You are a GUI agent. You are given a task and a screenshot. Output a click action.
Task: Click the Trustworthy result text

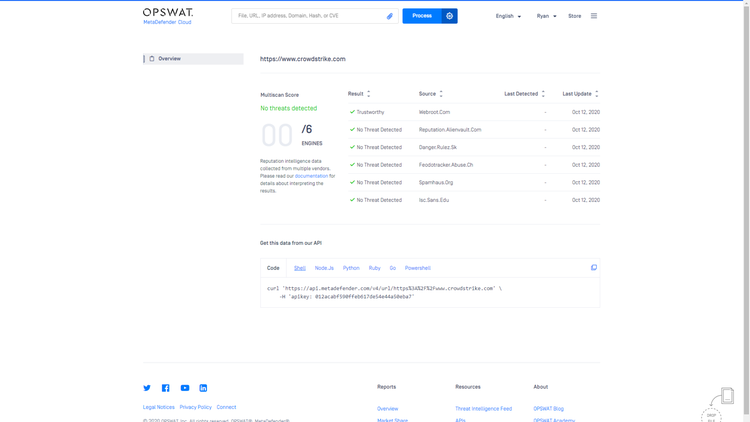[x=370, y=112]
